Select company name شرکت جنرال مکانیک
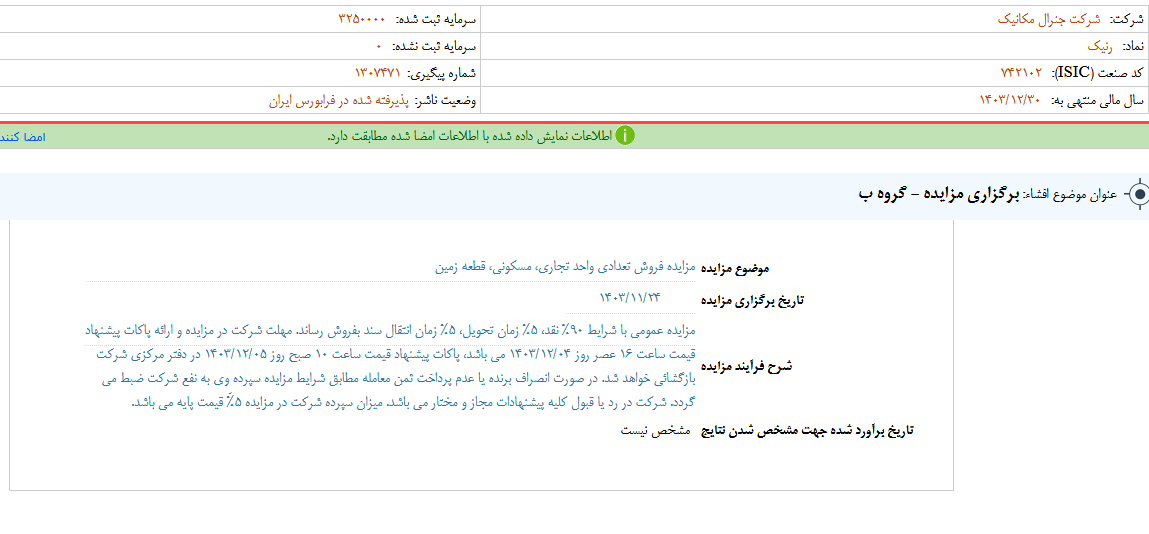 point(1049,19)
